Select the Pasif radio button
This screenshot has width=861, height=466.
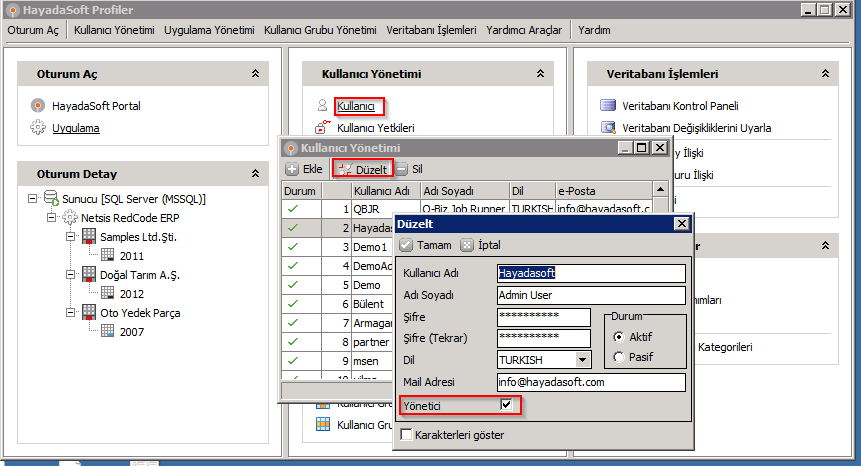point(619,357)
